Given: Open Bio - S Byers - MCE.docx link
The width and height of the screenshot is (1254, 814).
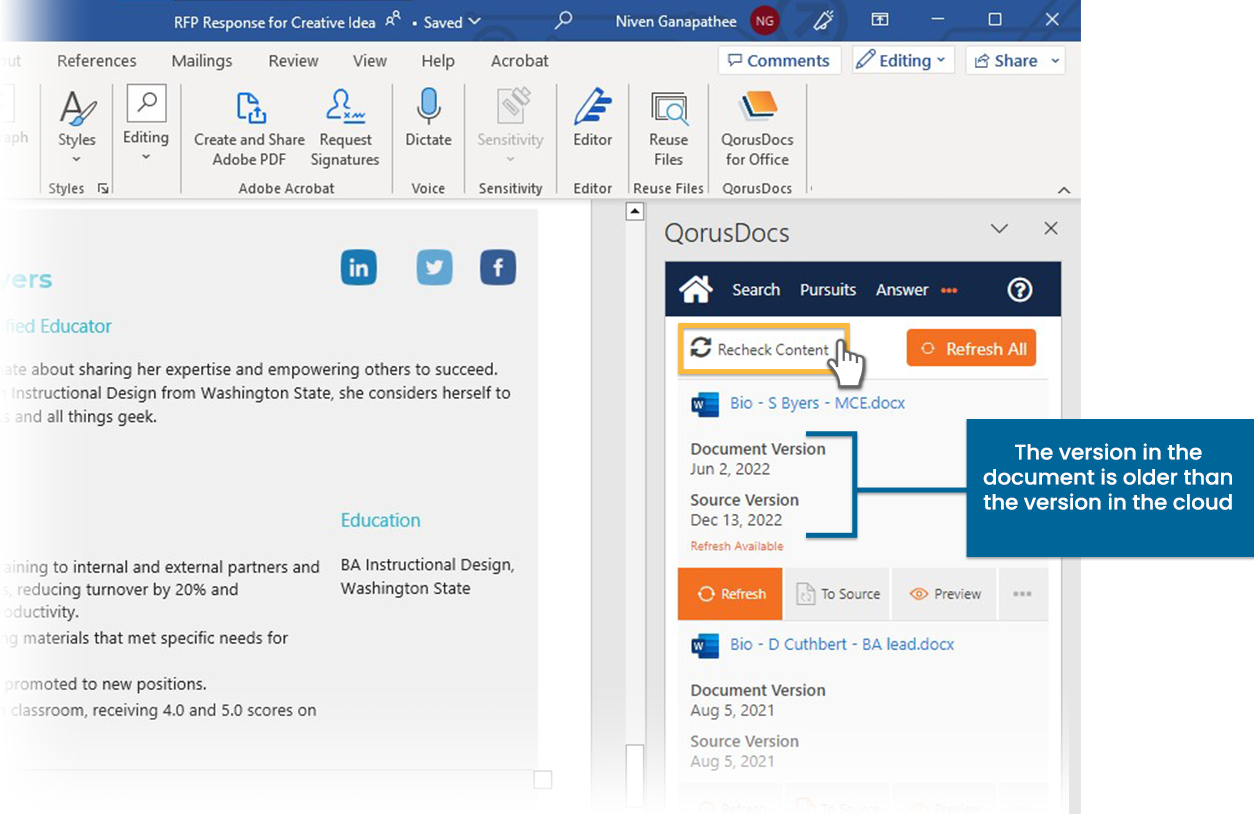Looking at the screenshot, I should click(x=817, y=403).
